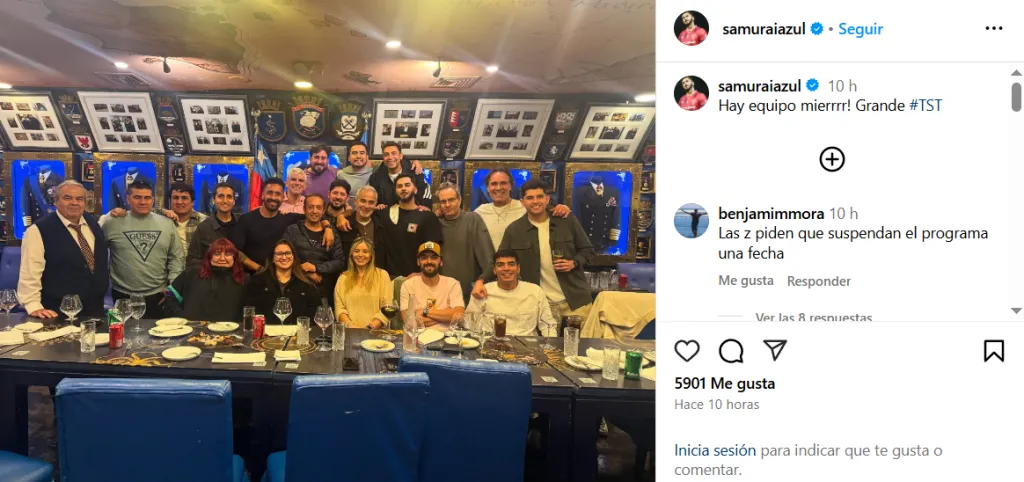This screenshot has height=482, width=1024.
Task: Share post with paper plane icon
Action: (x=775, y=351)
